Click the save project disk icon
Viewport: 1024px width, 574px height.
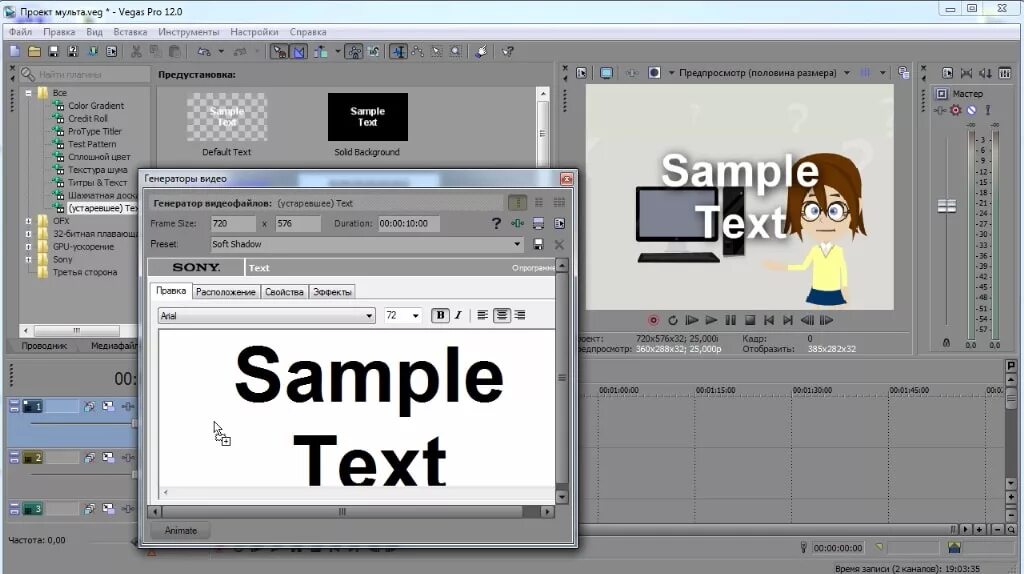click(54, 51)
